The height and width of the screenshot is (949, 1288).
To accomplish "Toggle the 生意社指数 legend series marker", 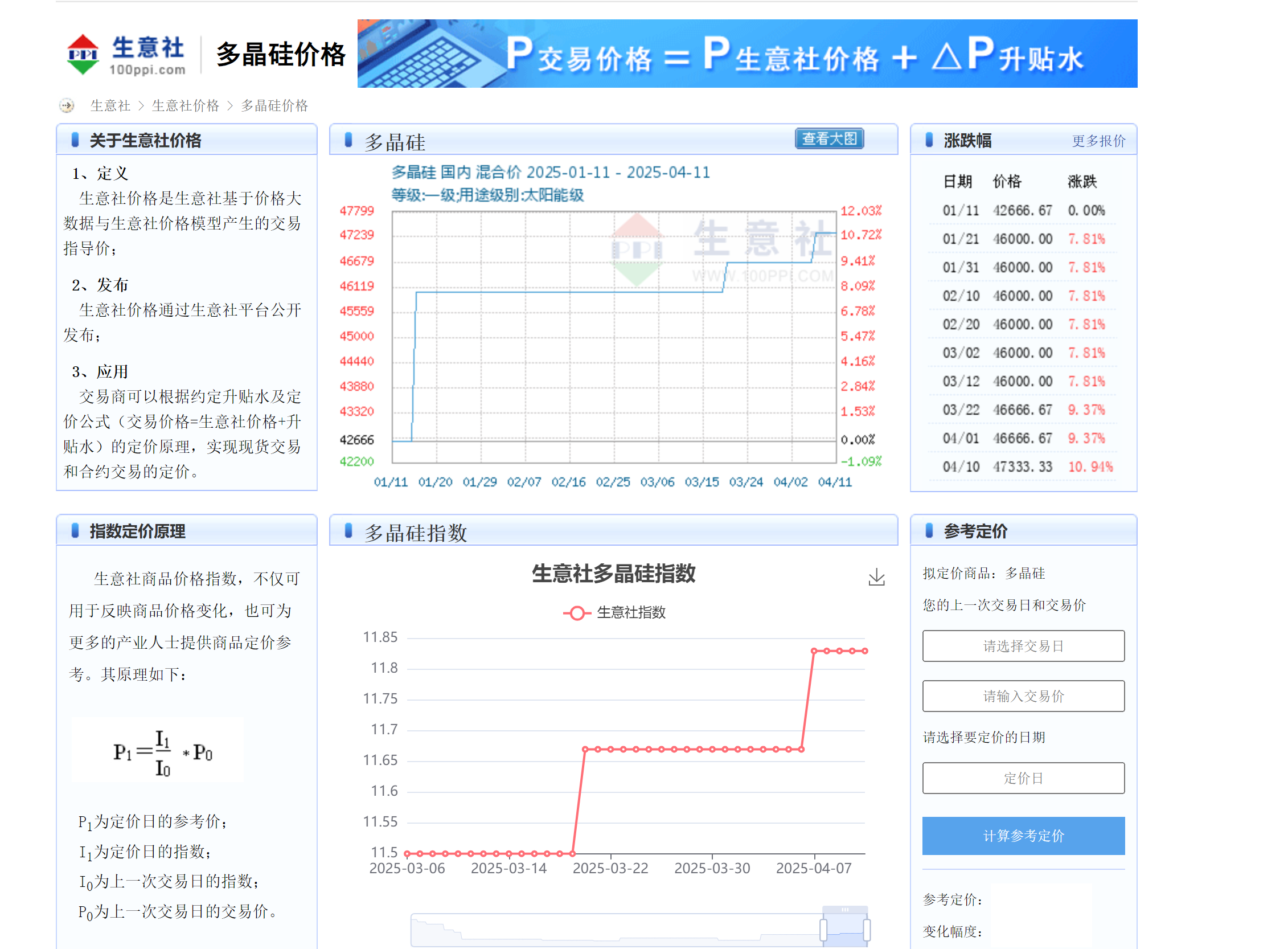I will coord(577,612).
